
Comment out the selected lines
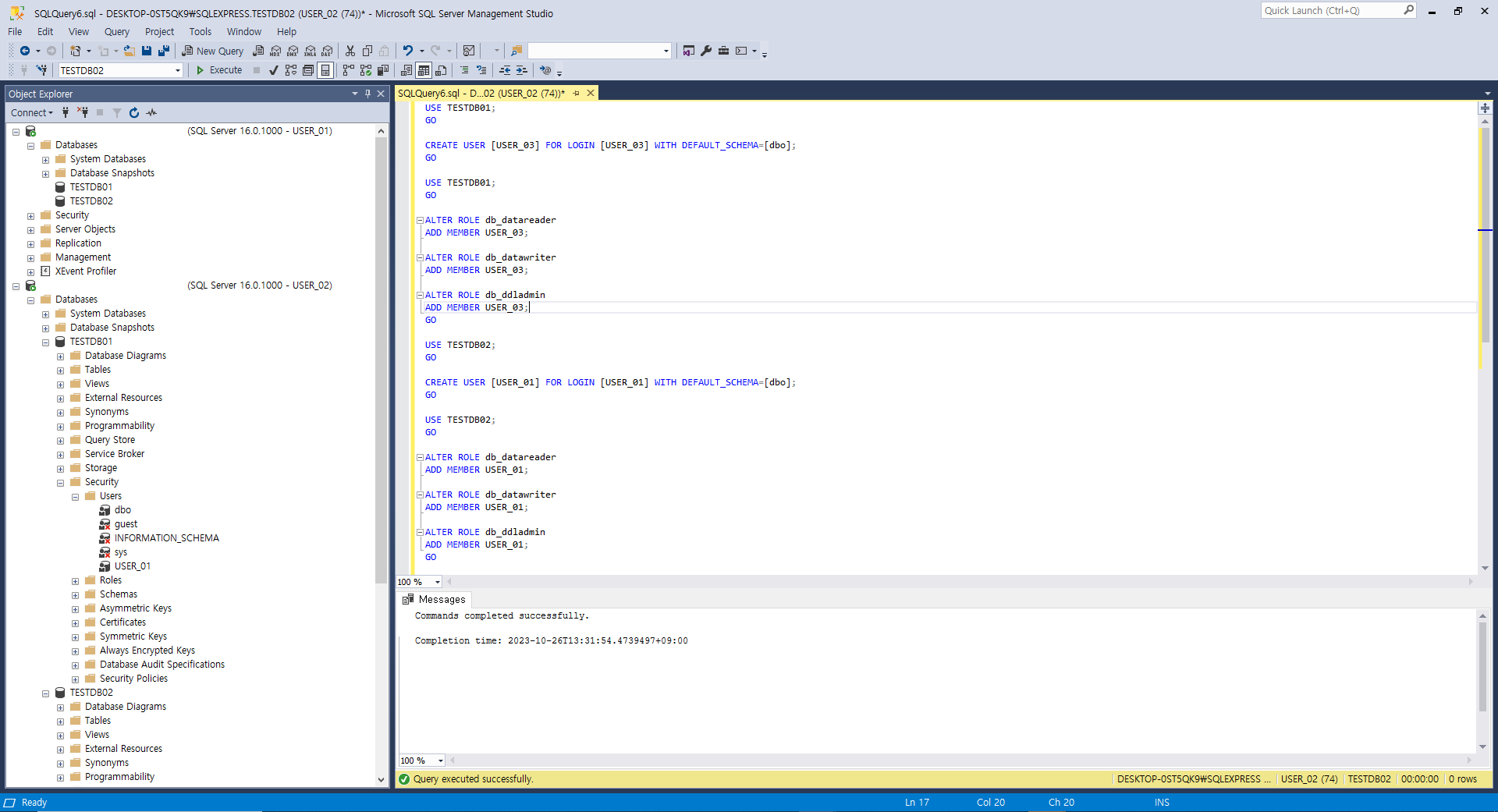(464, 70)
